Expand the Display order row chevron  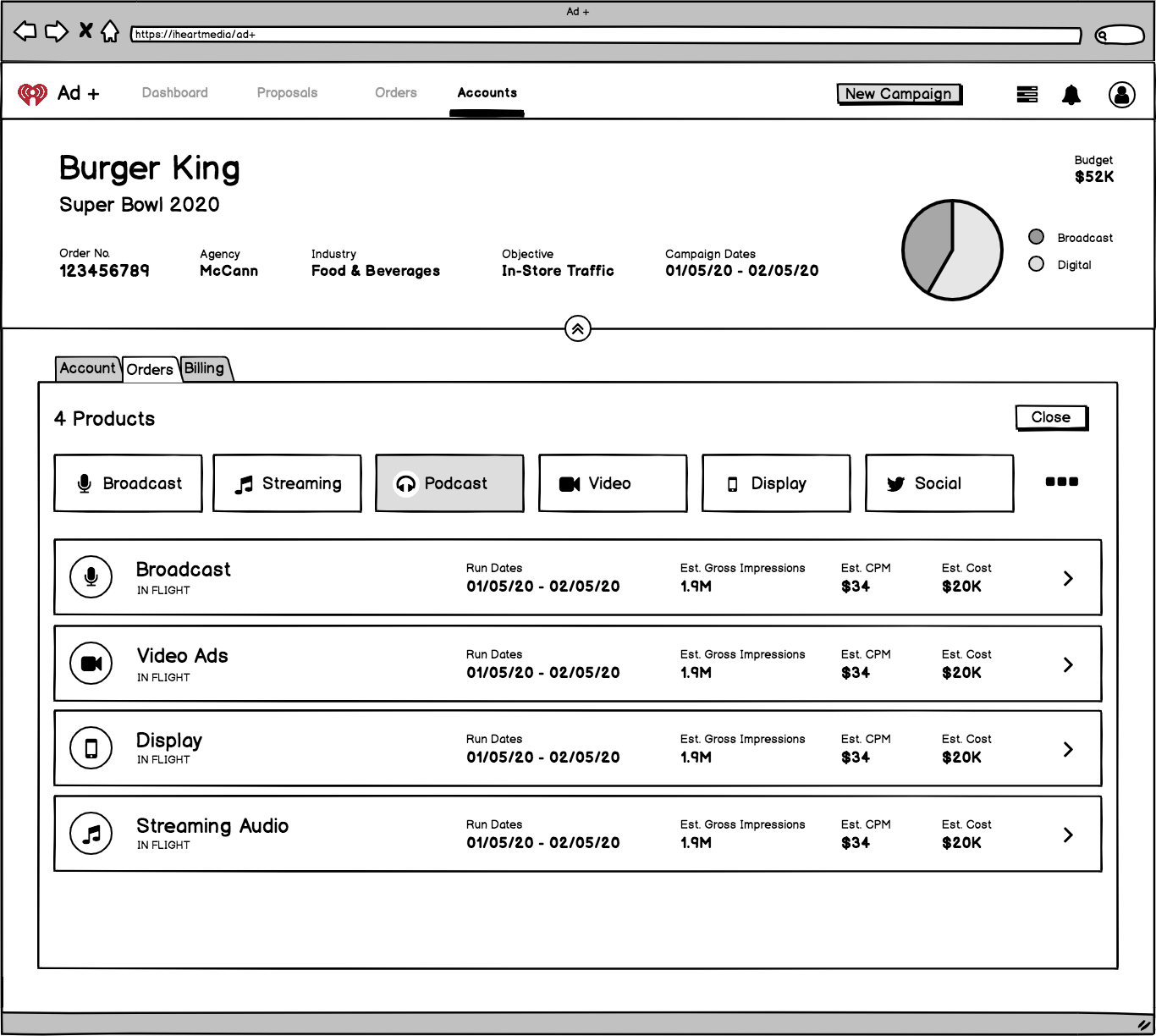click(1068, 749)
